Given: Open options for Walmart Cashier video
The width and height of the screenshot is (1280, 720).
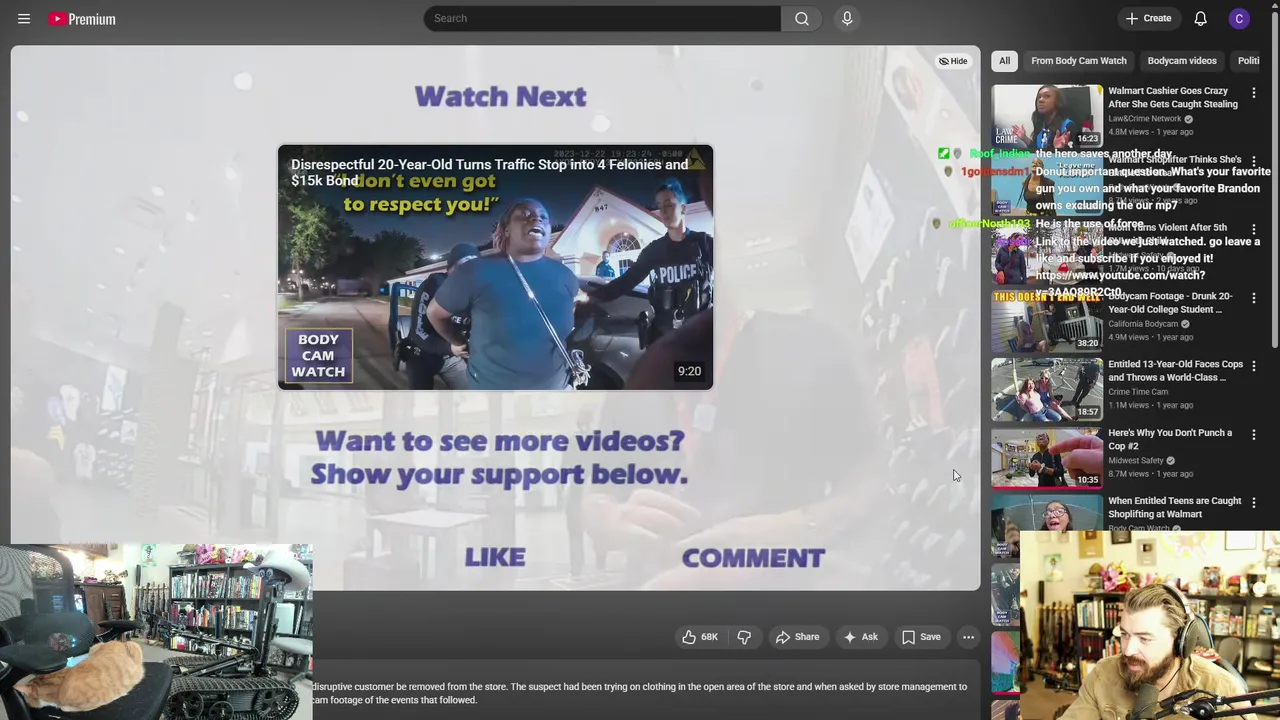Looking at the screenshot, I should 1254,93.
